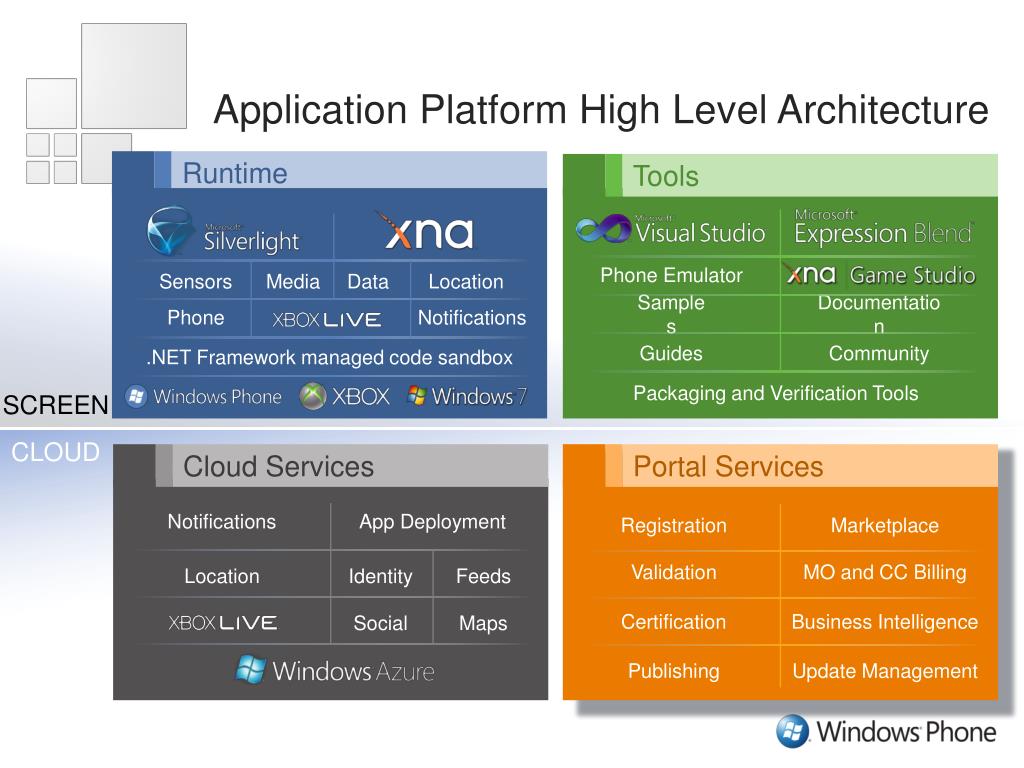This screenshot has height=768, width=1024.
Task: Click Business Intelligence in Portal Services
Action: (x=884, y=622)
